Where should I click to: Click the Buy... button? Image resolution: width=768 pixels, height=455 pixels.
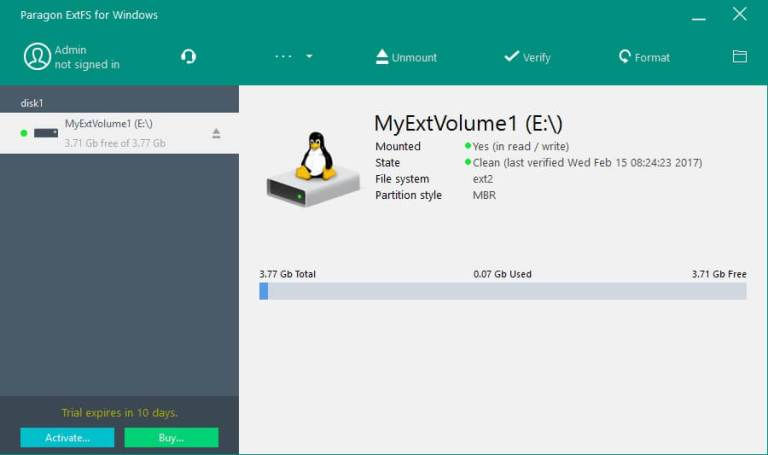171,437
